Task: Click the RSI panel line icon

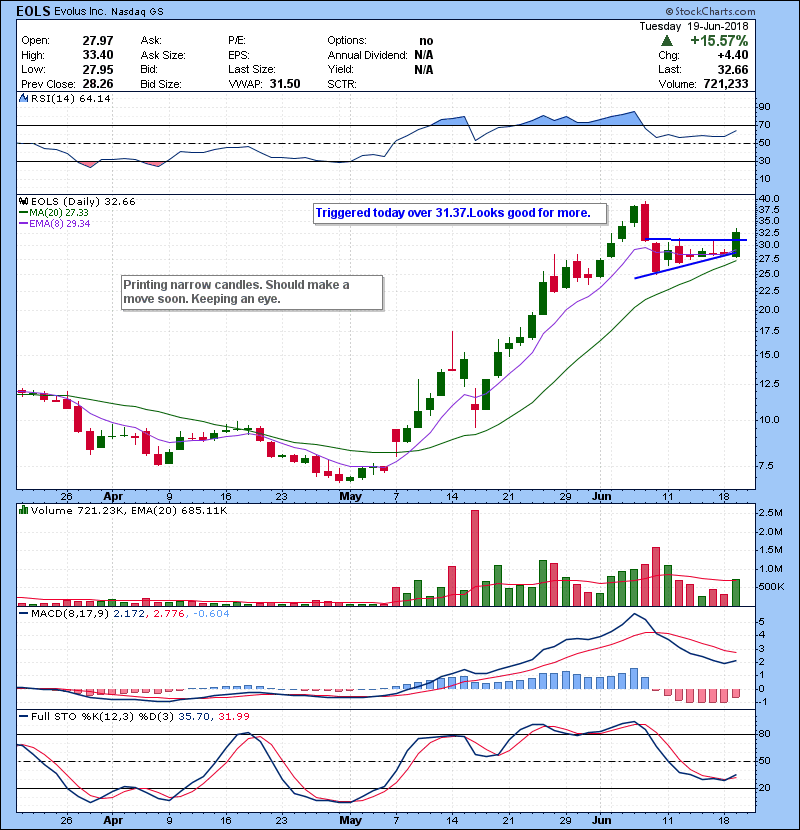Action: [23, 98]
